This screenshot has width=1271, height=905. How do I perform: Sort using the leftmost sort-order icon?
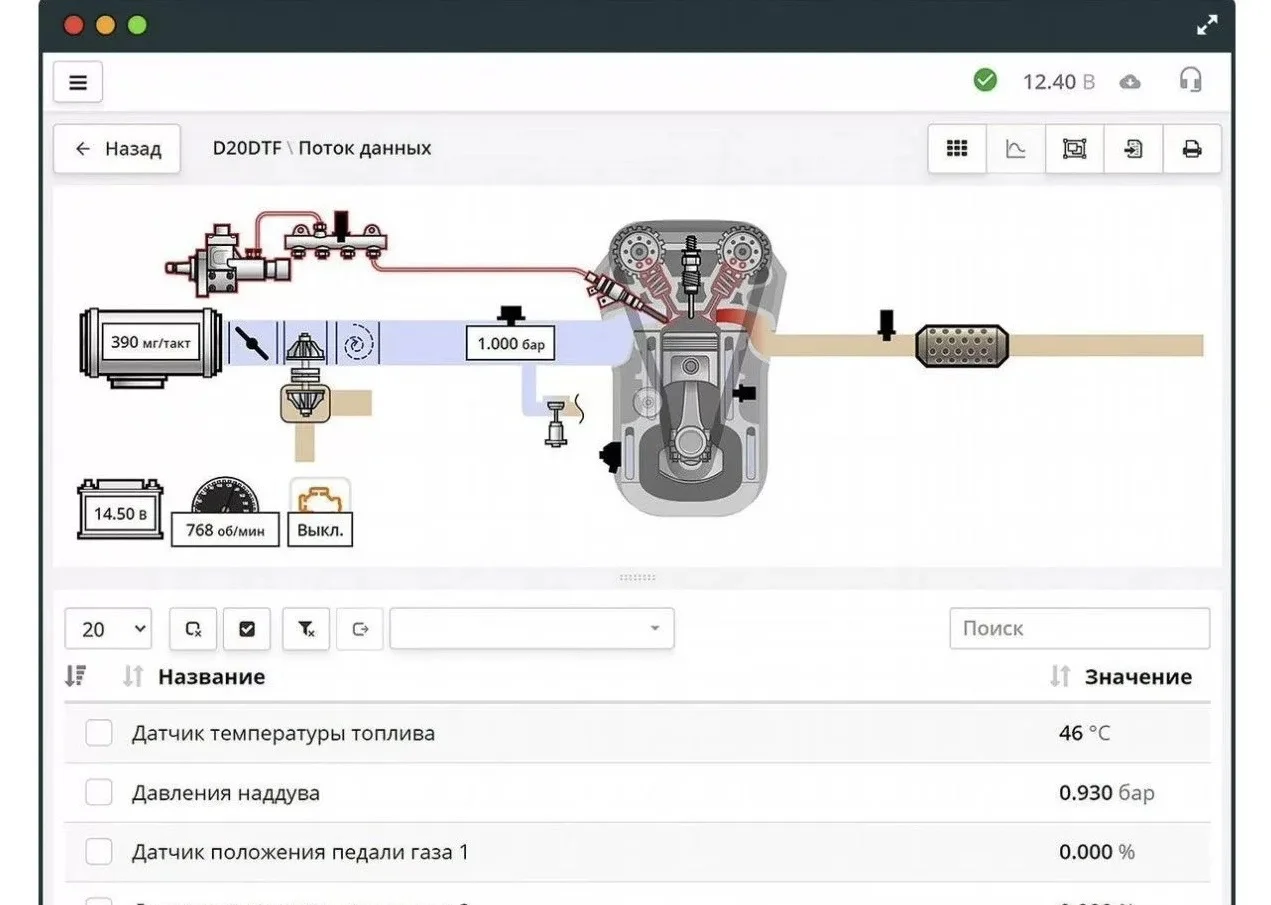click(x=75, y=677)
